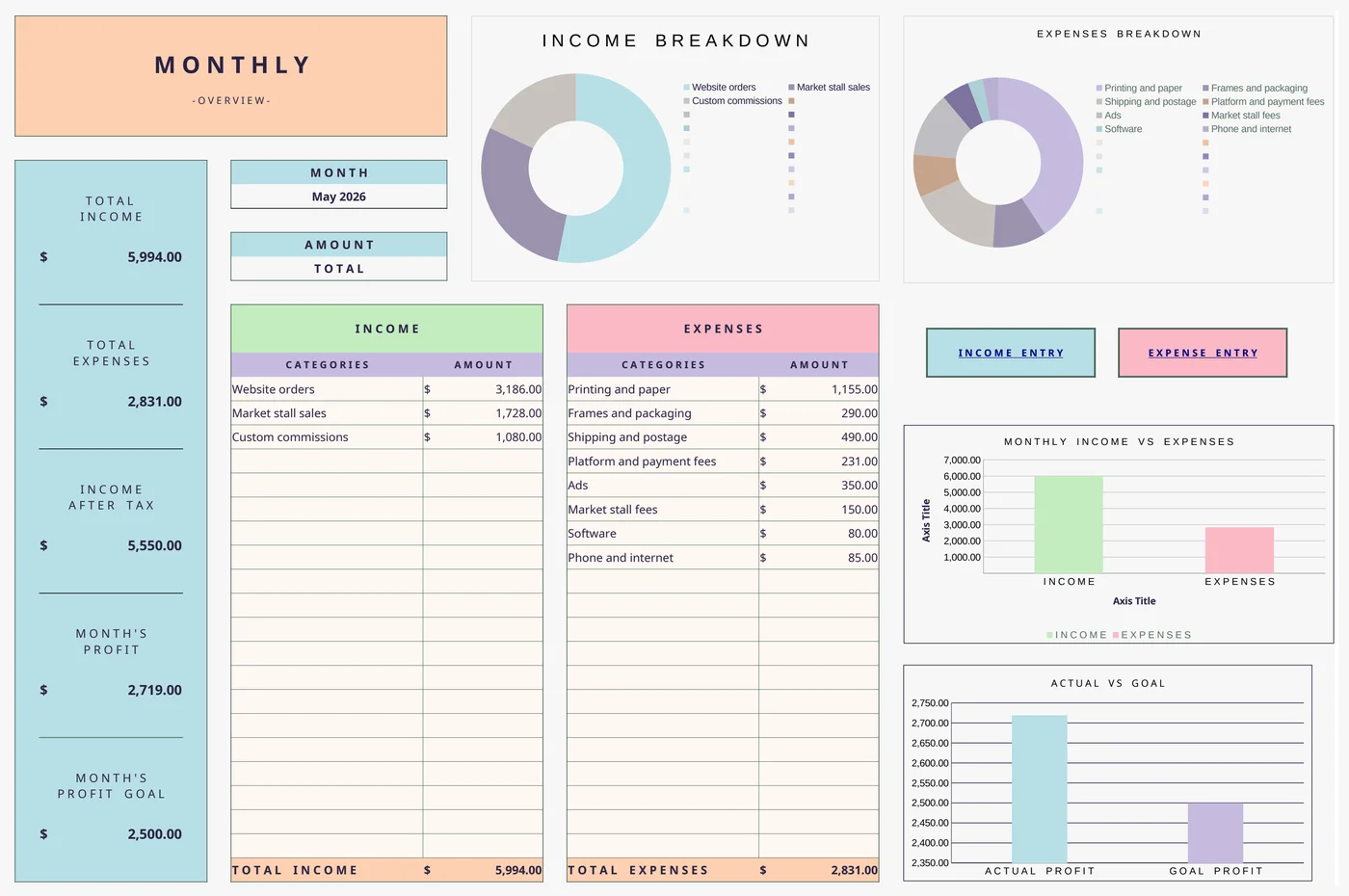Select the Phone and internet expense row label
1349x896 pixels.
pyautogui.click(x=663, y=558)
